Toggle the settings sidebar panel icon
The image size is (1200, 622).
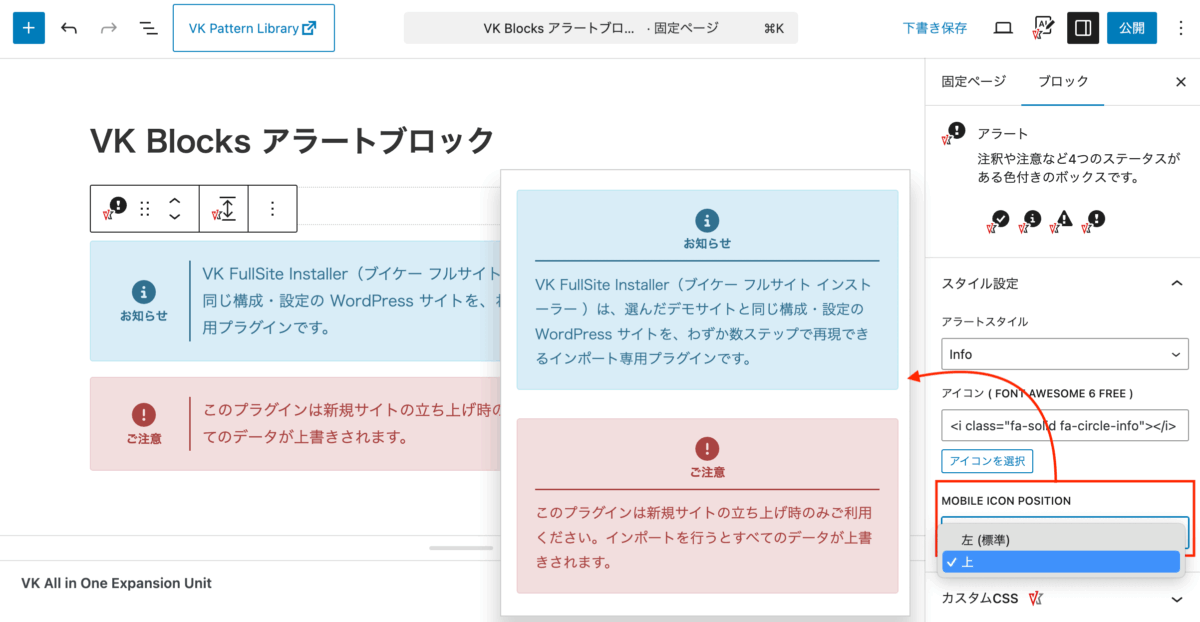(x=1083, y=27)
